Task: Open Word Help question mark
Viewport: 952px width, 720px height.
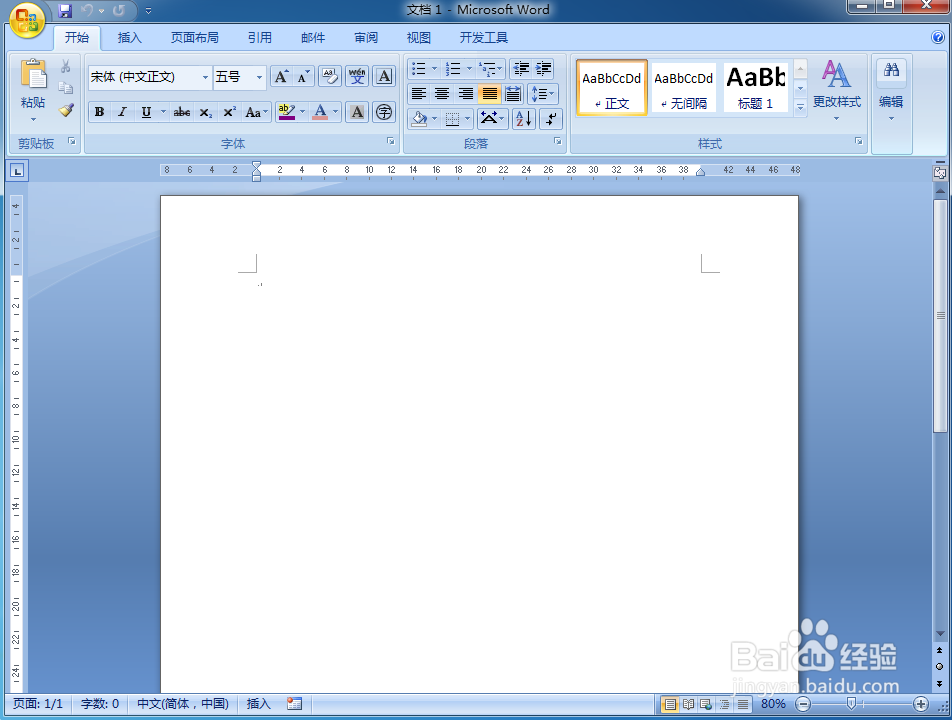Action: click(x=938, y=38)
